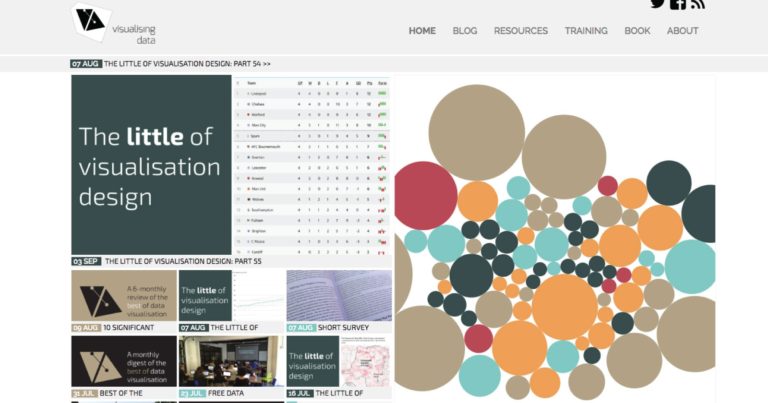Go to the HOME menu item
Image resolution: width=768 pixels, height=403 pixels.
422,31
